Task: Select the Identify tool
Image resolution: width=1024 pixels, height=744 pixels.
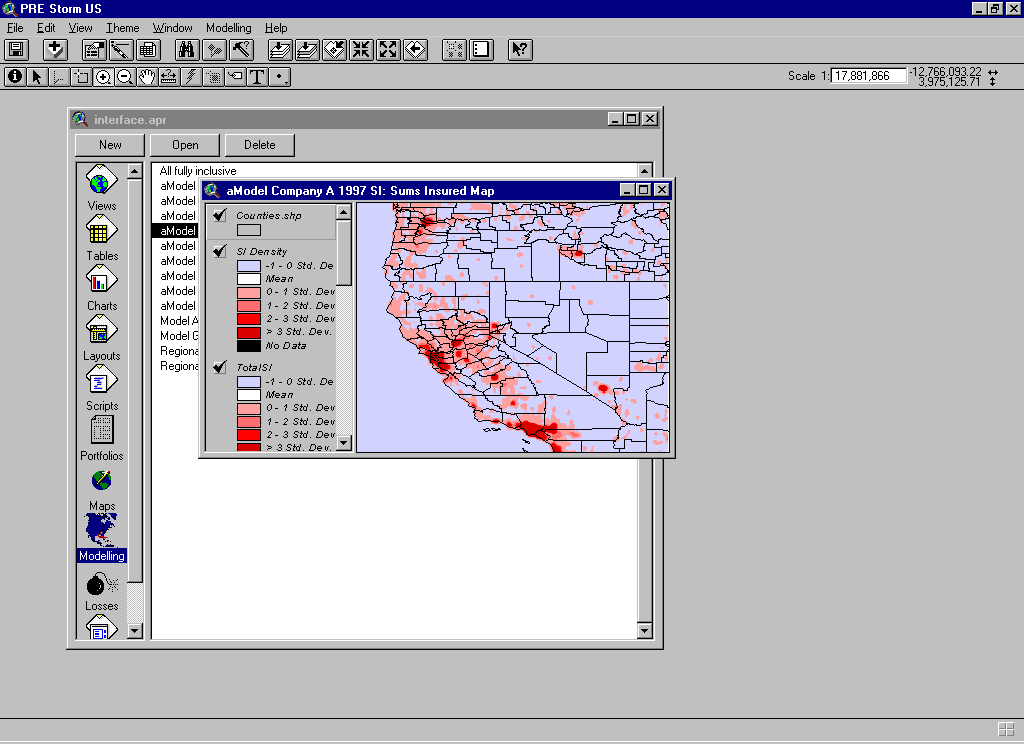Action: 15,76
